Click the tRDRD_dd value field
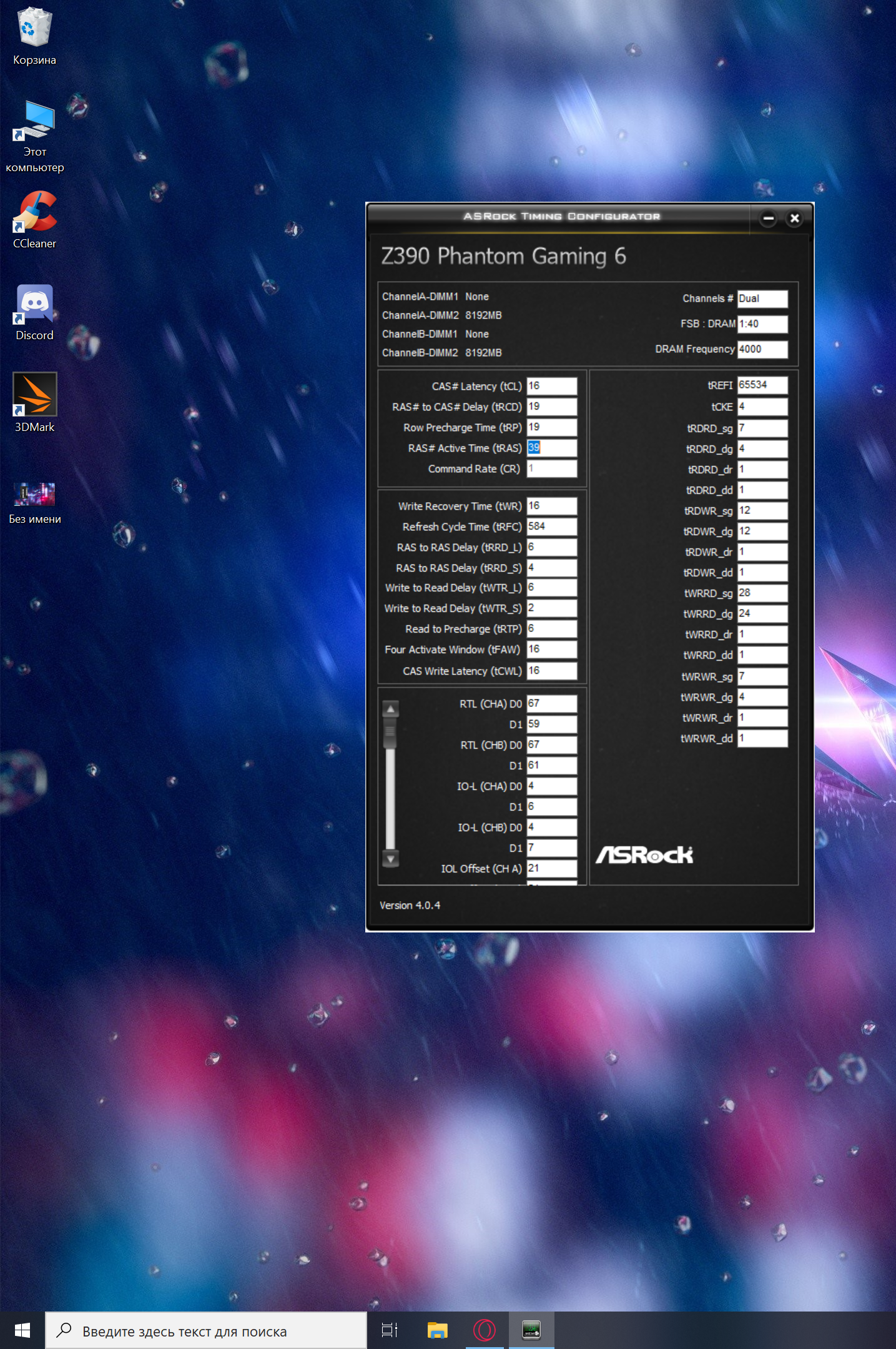Screen dimensions: 896x1349 click(x=762, y=490)
